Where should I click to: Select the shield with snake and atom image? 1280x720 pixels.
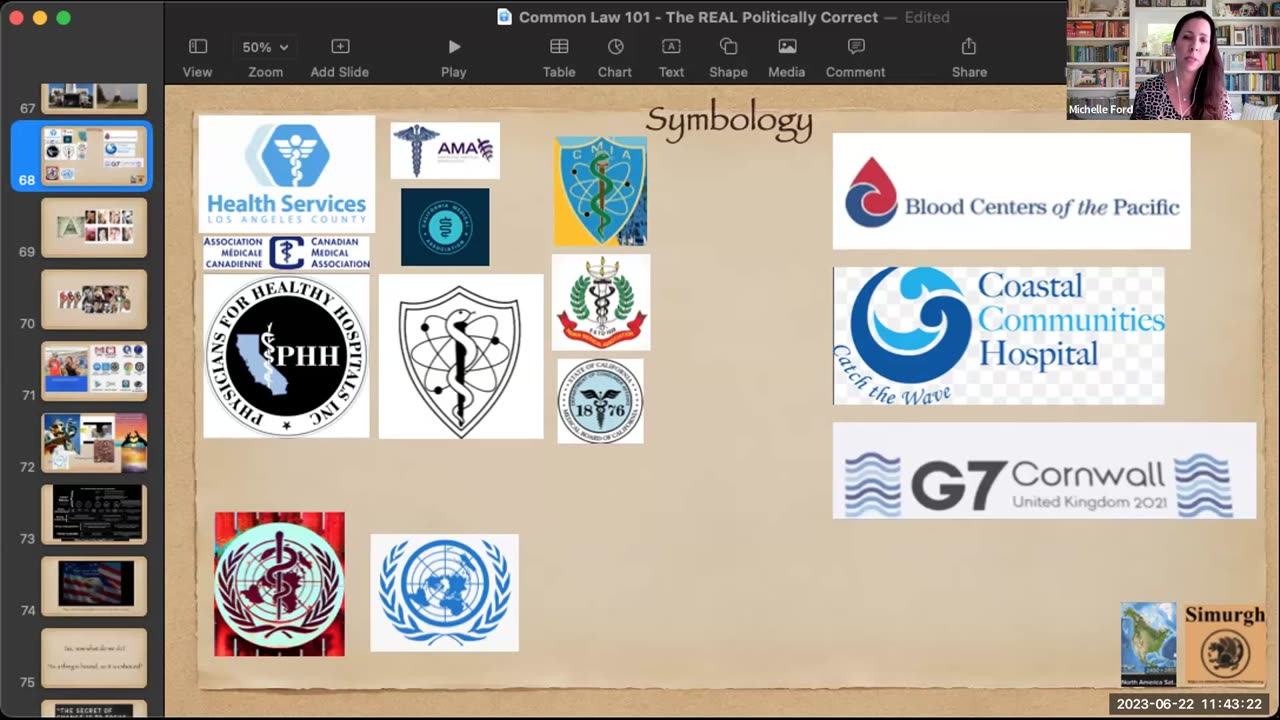pyautogui.click(x=461, y=357)
